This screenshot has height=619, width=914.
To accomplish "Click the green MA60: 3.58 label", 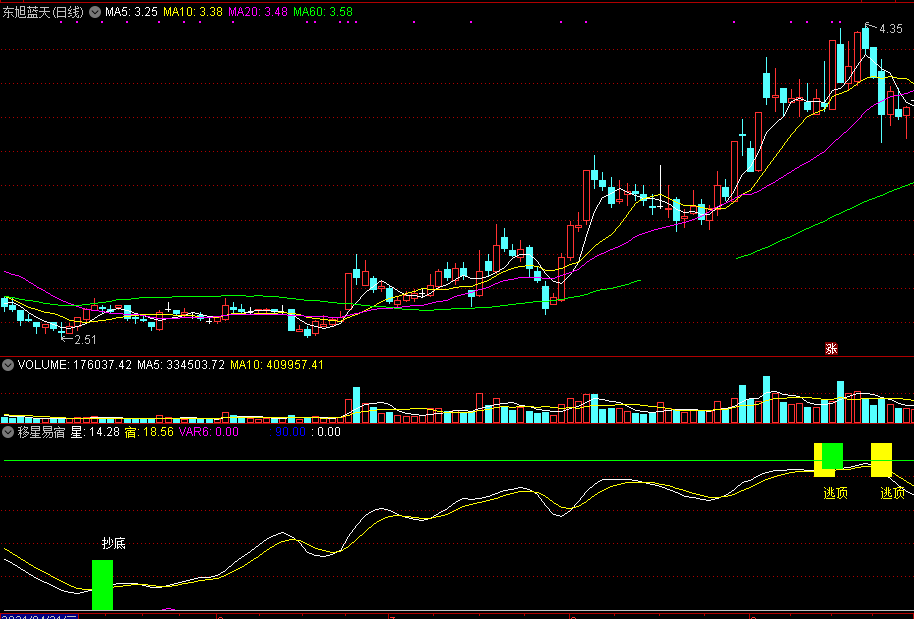I will pos(323,12).
